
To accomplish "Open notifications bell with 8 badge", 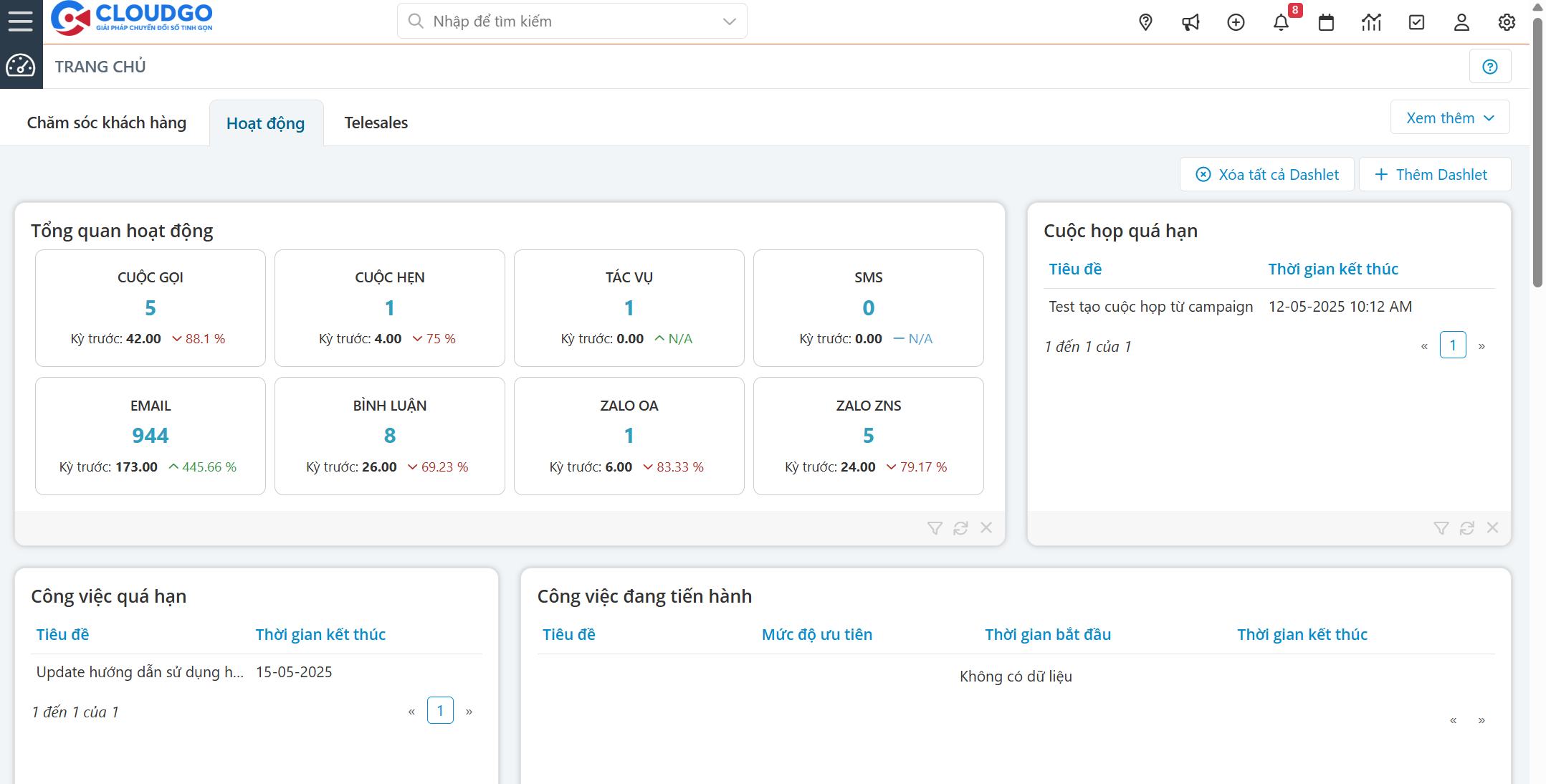I will point(1281,22).
